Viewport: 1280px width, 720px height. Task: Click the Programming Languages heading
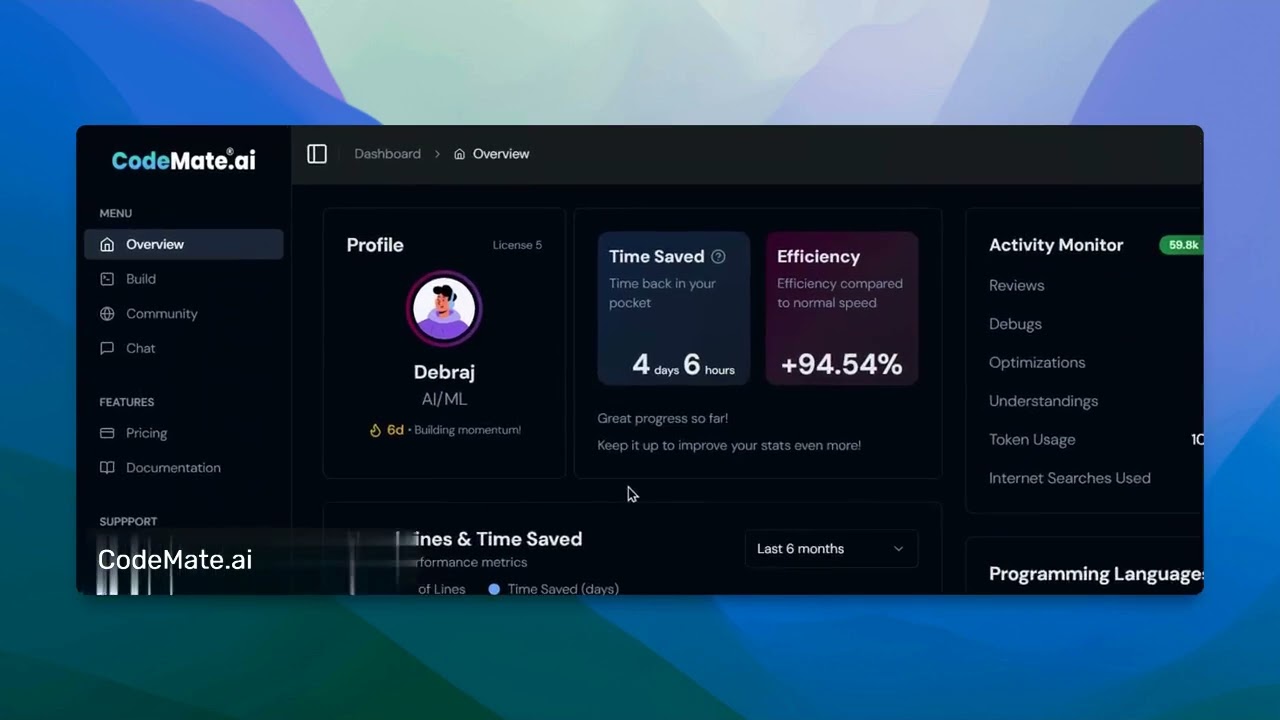(x=1096, y=574)
